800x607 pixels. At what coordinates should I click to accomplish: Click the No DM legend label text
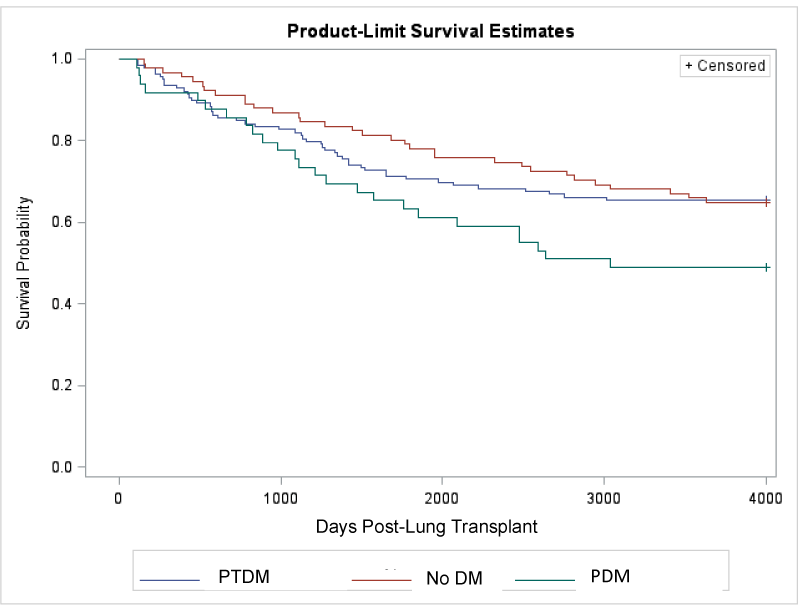(454, 578)
